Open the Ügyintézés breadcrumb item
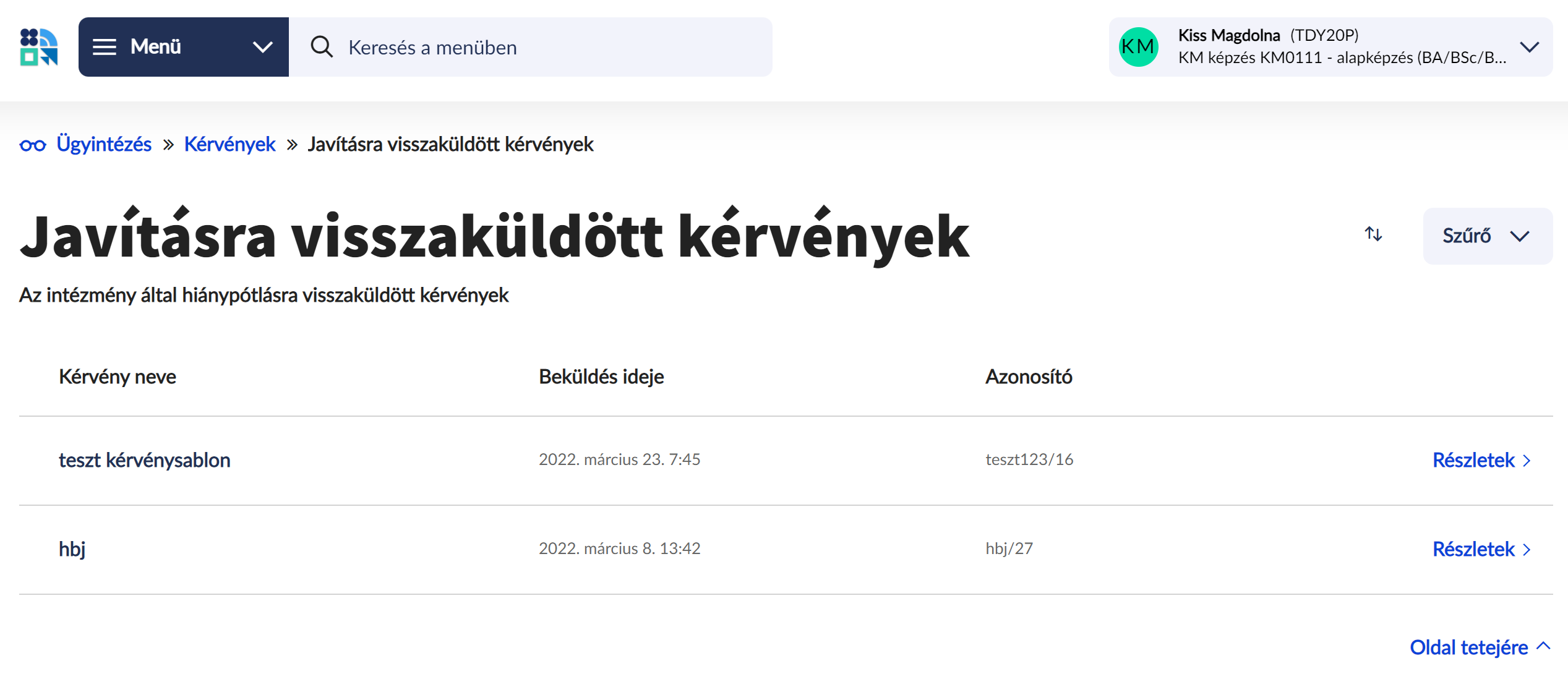The height and width of the screenshot is (687, 1568). pos(104,143)
